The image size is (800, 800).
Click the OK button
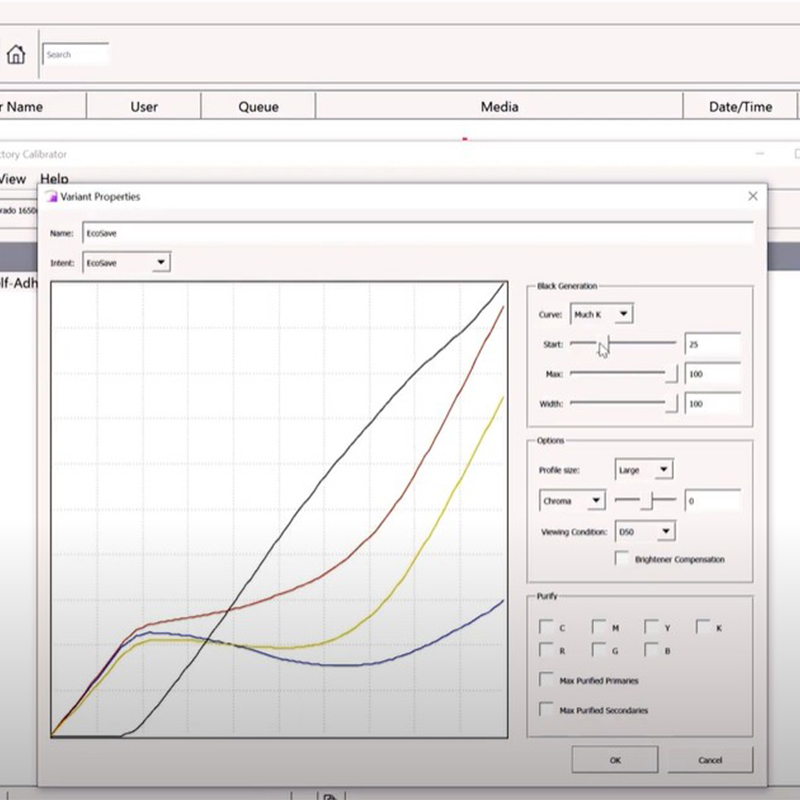click(615, 760)
